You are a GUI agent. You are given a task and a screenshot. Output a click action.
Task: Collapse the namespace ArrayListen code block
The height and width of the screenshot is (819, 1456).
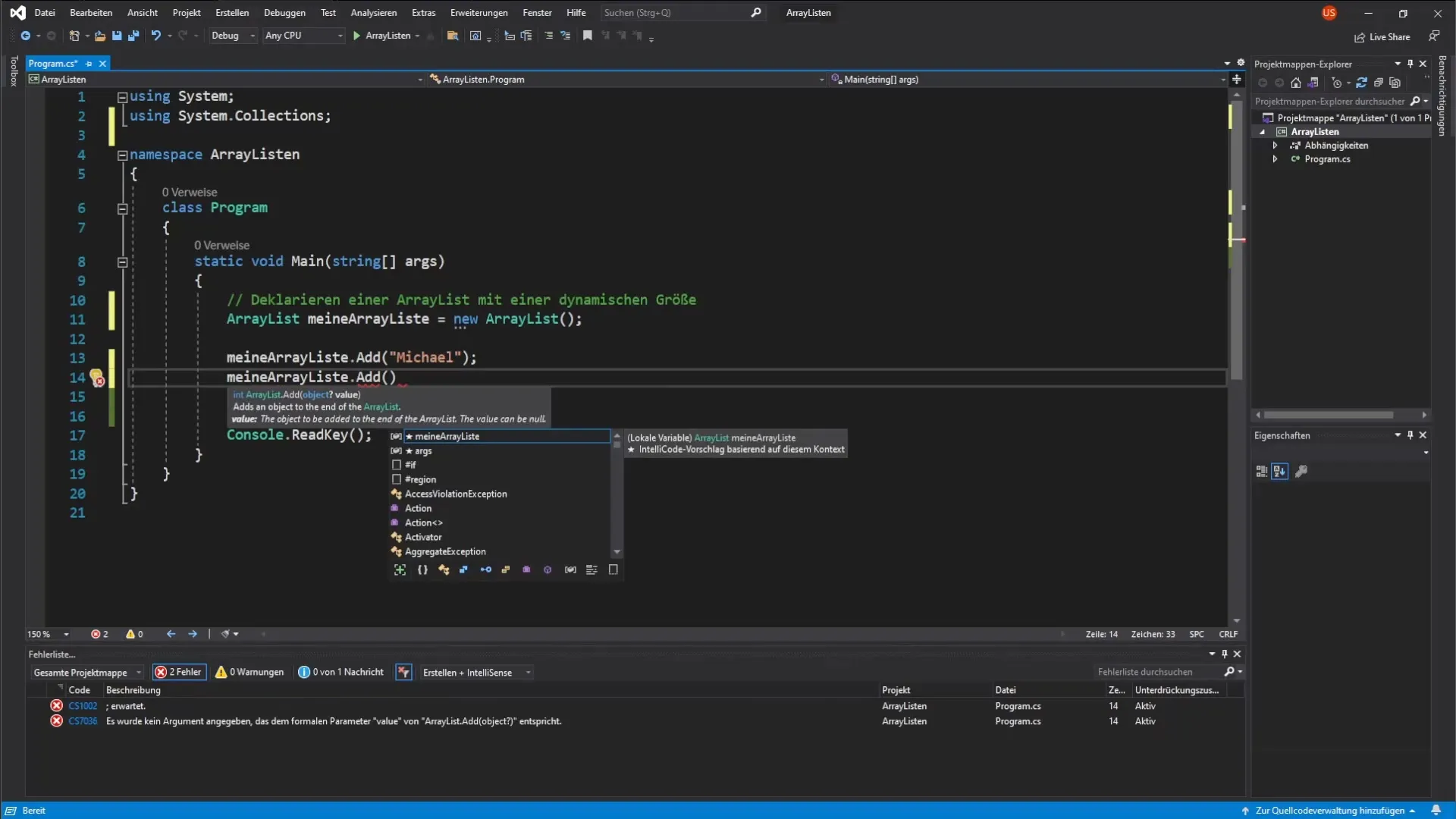click(122, 155)
